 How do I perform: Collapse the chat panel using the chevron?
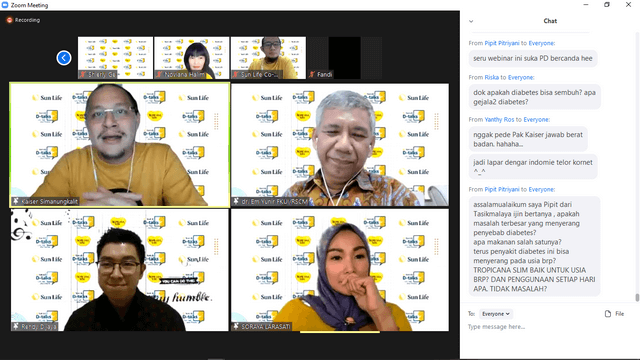pyautogui.click(x=471, y=21)
